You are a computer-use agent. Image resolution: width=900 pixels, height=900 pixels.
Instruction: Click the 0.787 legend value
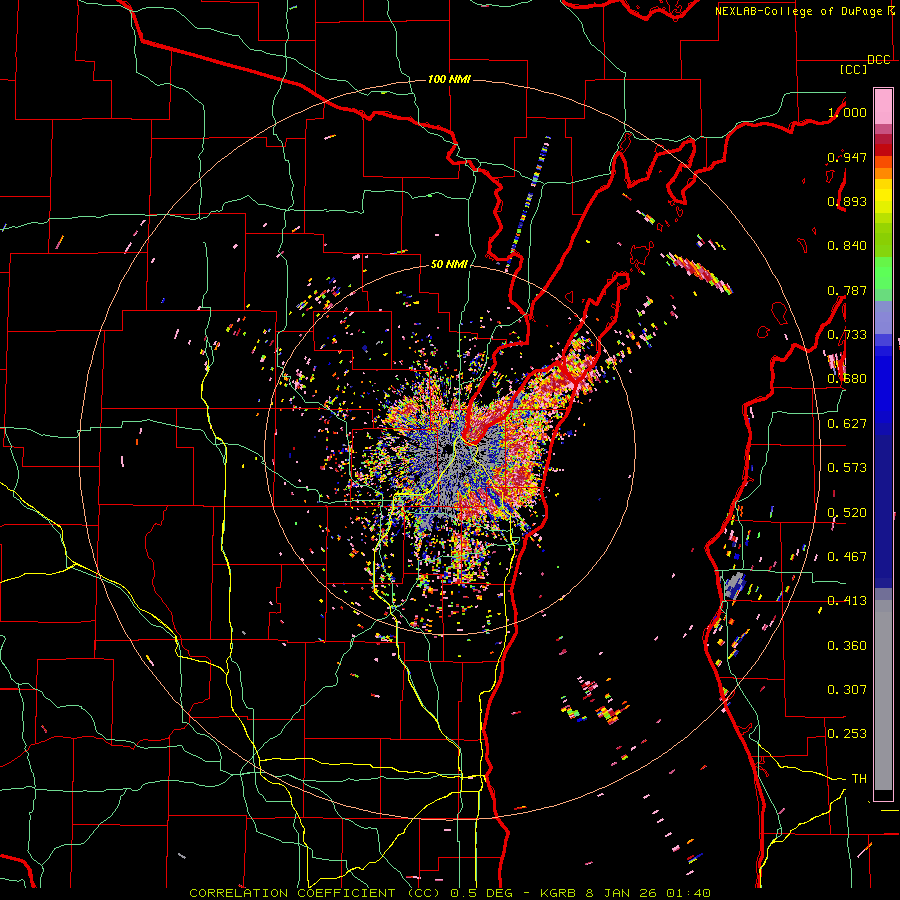pyautogui.click(x=847, y=290)
